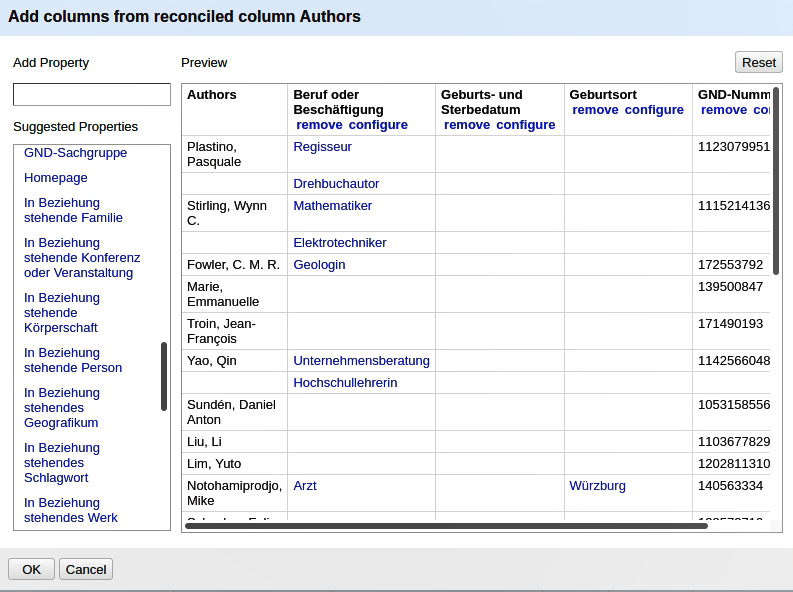Remove the Beruf oder Beschäftigung column

(x=319, y=125)
